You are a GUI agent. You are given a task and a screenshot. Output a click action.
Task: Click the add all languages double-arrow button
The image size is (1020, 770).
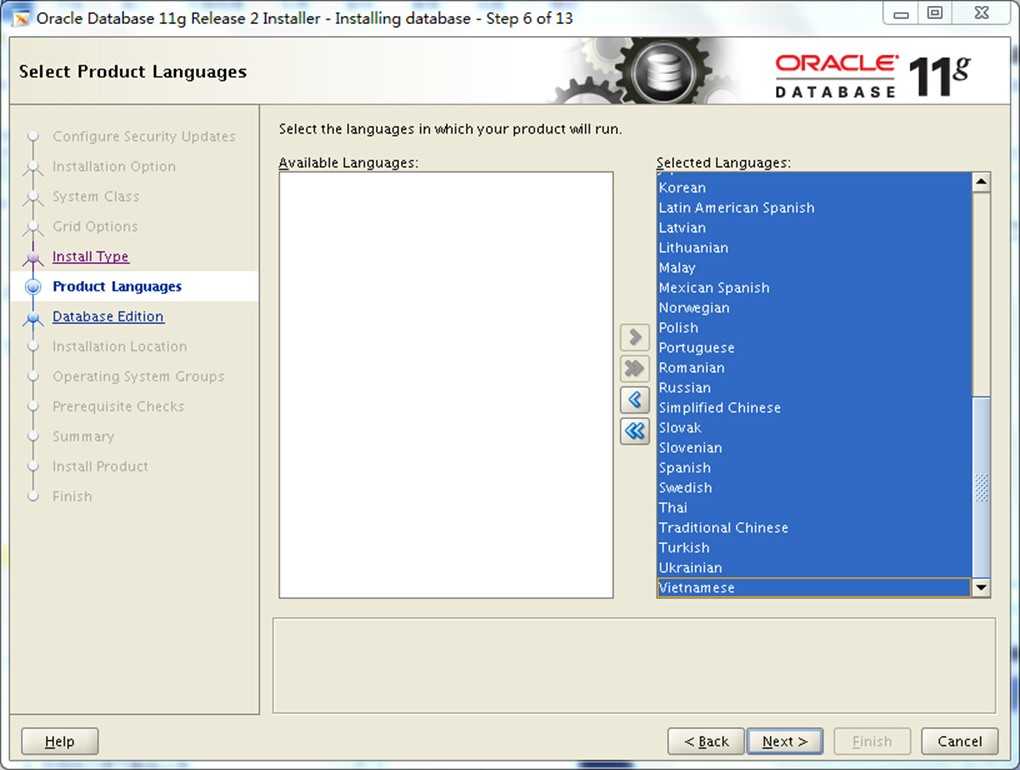[635, 369]
